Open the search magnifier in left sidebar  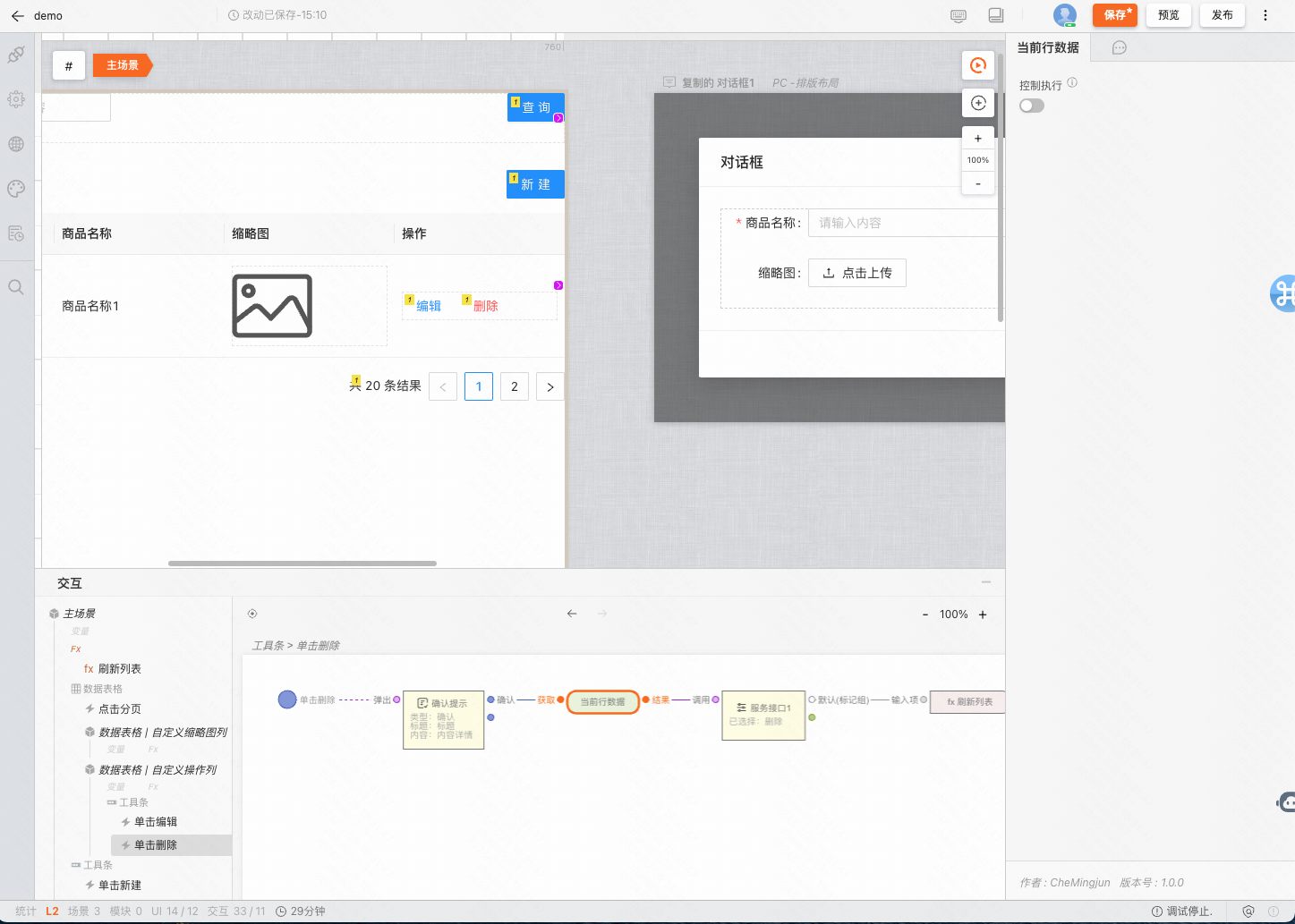click(16, 287)
